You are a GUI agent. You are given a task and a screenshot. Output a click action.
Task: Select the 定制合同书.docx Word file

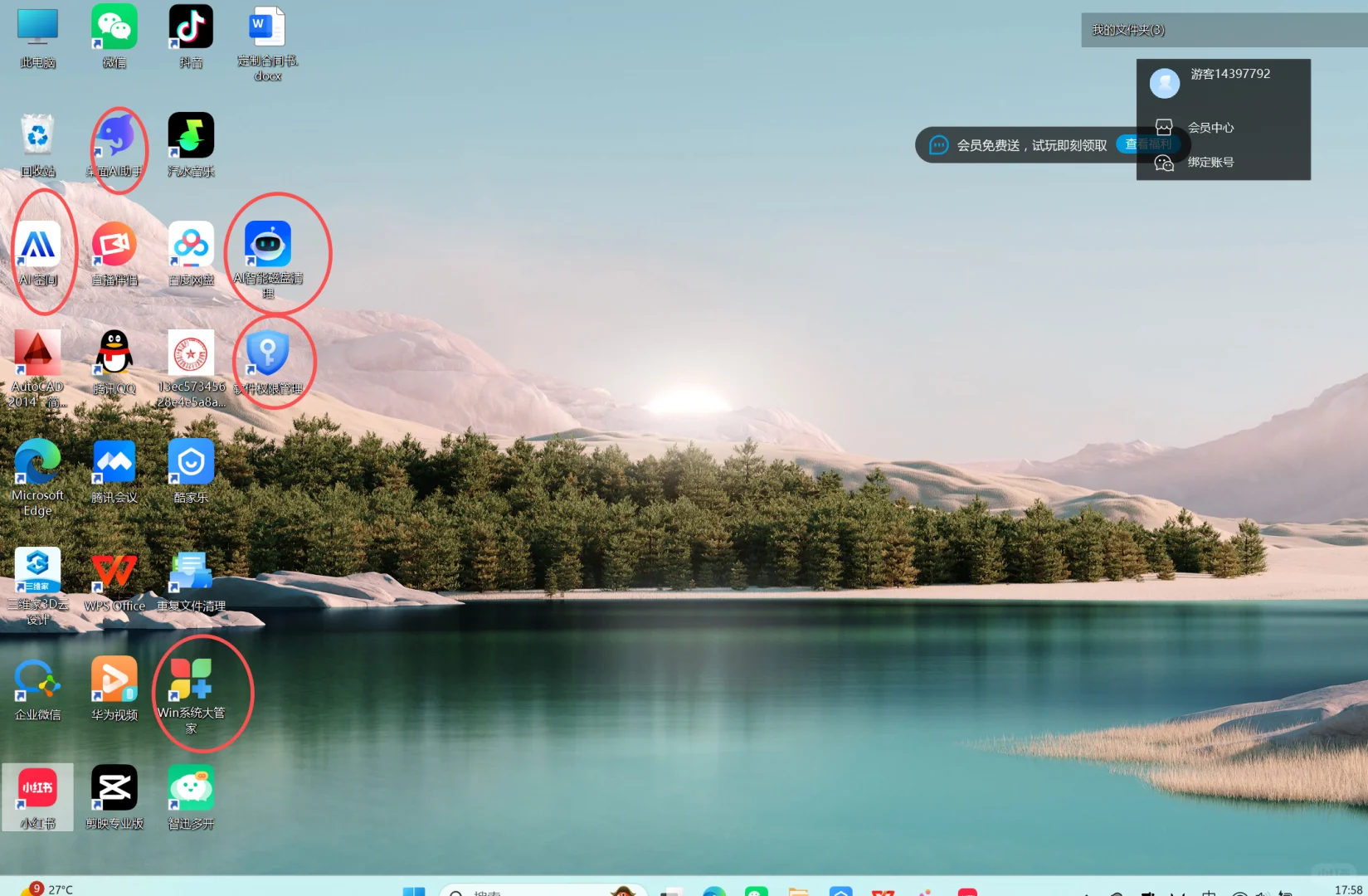pyautogui.click(x=267, y=43)
